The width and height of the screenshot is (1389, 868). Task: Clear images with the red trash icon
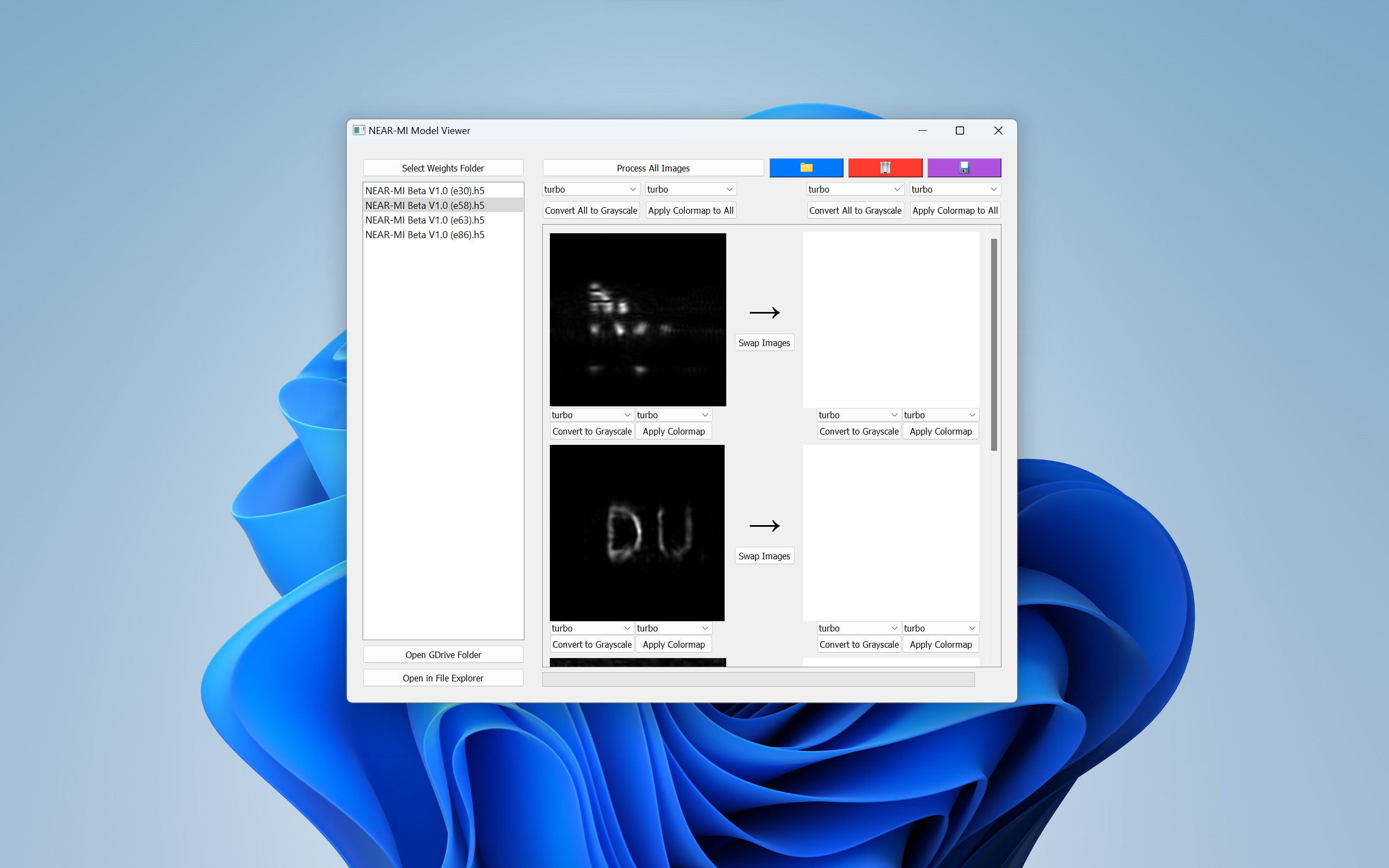tap(885, 168)
